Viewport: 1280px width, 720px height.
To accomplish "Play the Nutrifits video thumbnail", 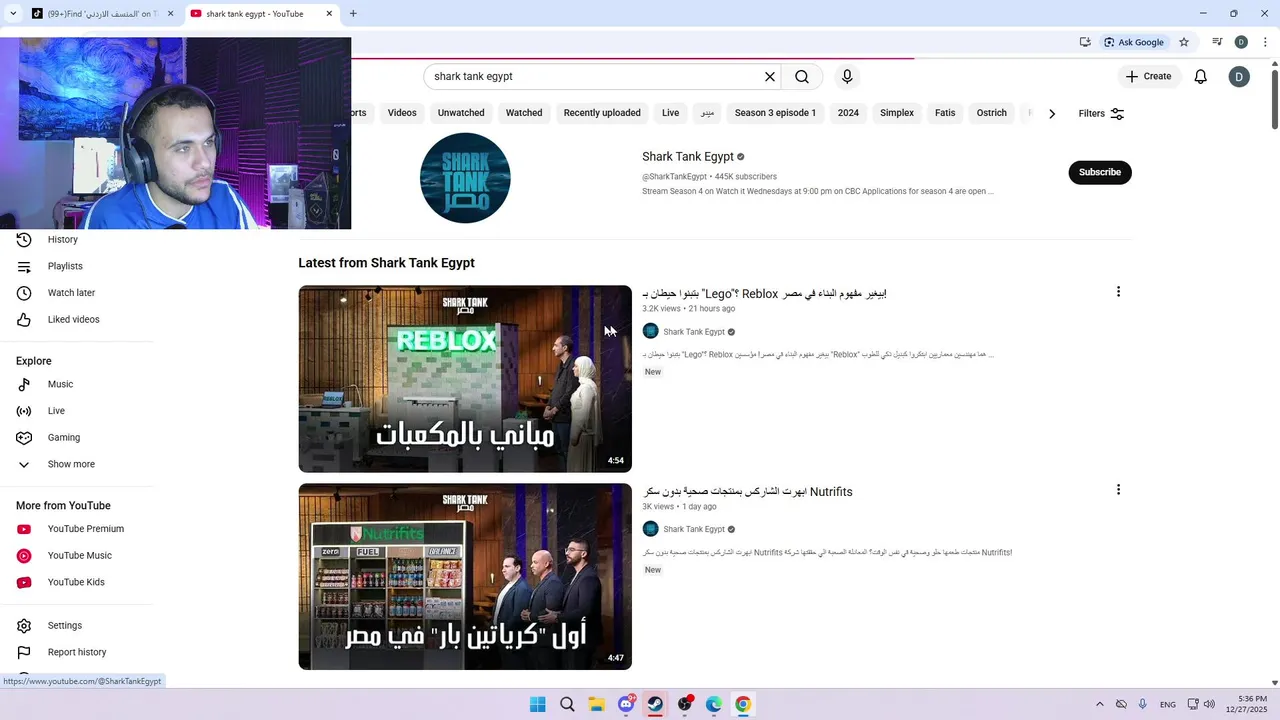I will [x=465, y=577].
